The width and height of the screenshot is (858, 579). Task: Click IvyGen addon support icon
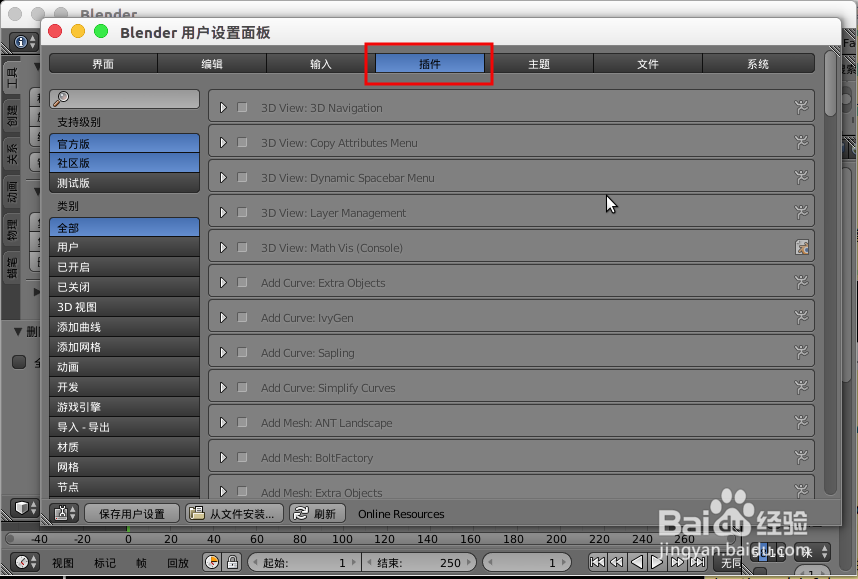801,317
